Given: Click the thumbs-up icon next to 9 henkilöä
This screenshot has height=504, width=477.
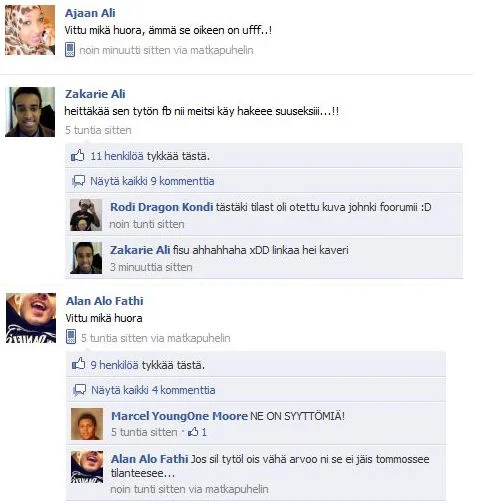Looking at the screenshot, I should (79, 364).
